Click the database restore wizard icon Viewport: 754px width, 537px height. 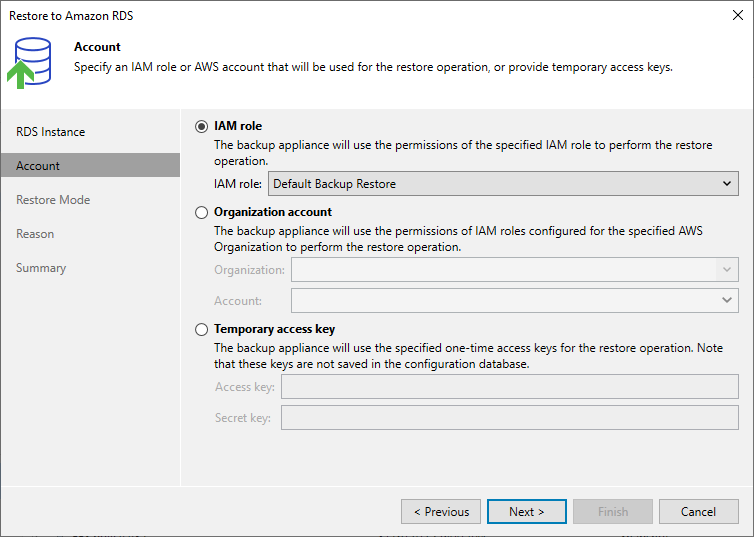click(29, 63)
